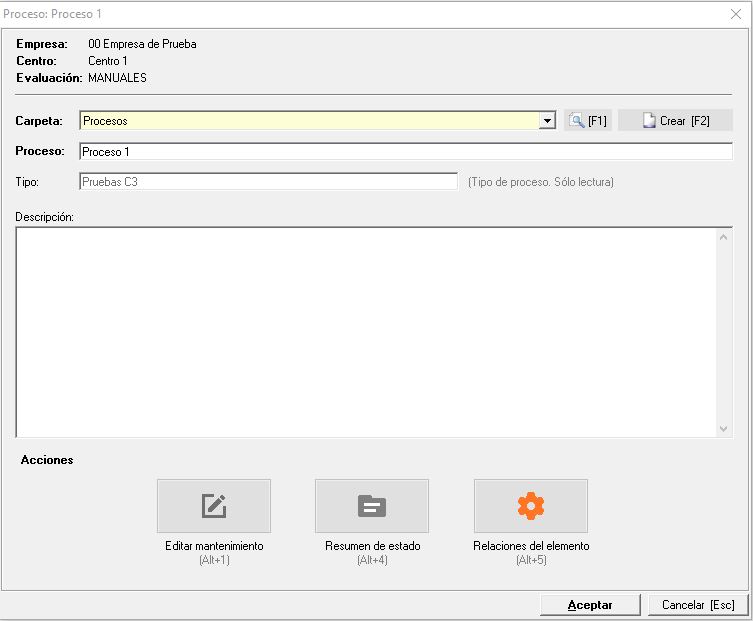Click the "Editar mantenimiento" text label
The image size is (753, 621).
[214, 547]
